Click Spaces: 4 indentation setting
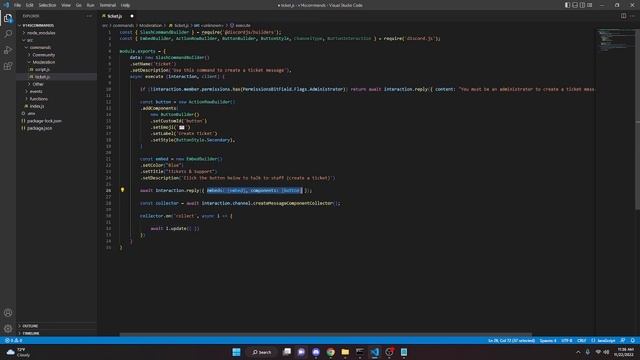The width and height of the screenshot is (640, 360). click(548, 340)
